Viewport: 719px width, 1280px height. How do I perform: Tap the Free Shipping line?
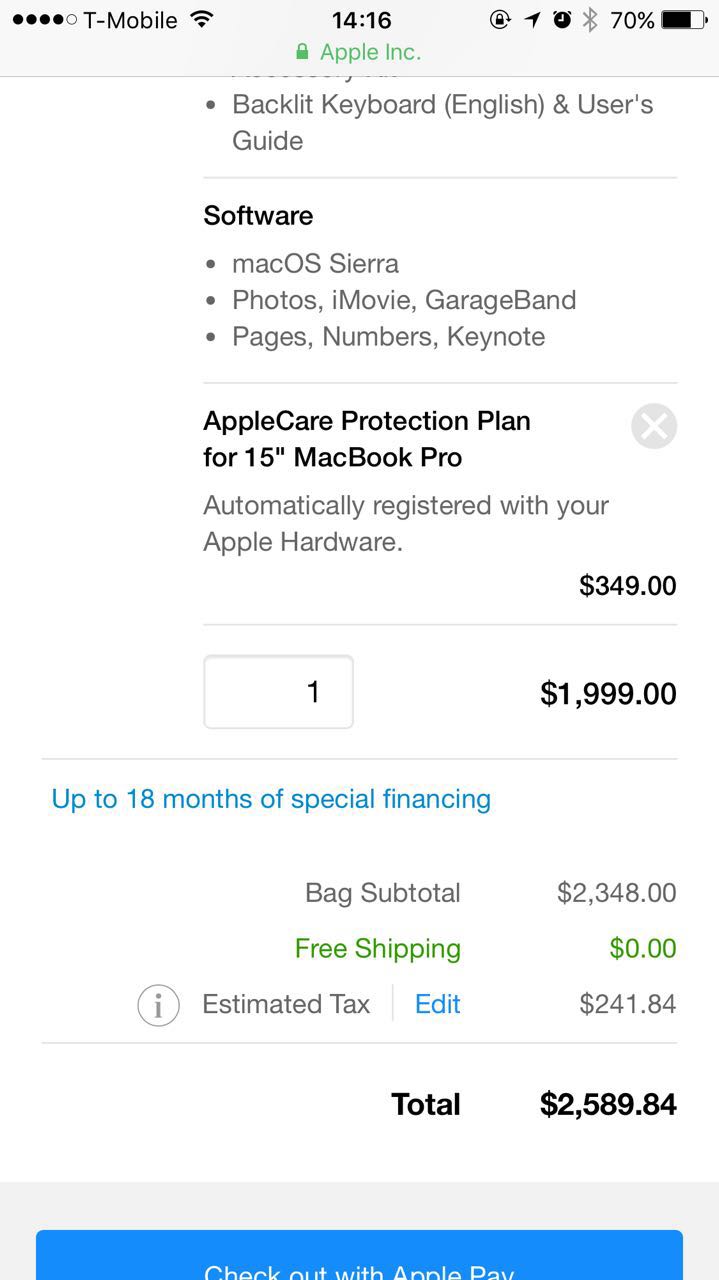[377, 949]
